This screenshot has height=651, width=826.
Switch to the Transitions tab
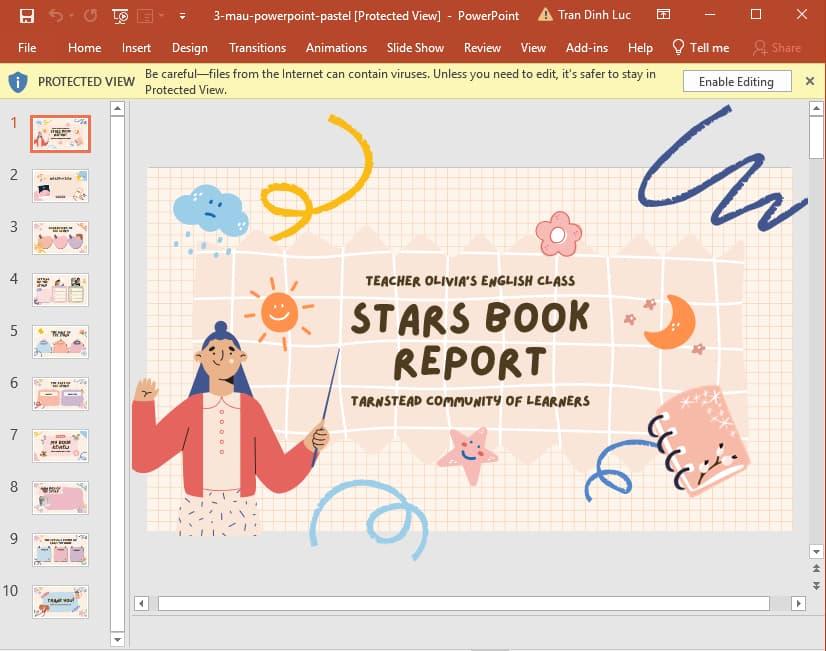coord(257,47)
